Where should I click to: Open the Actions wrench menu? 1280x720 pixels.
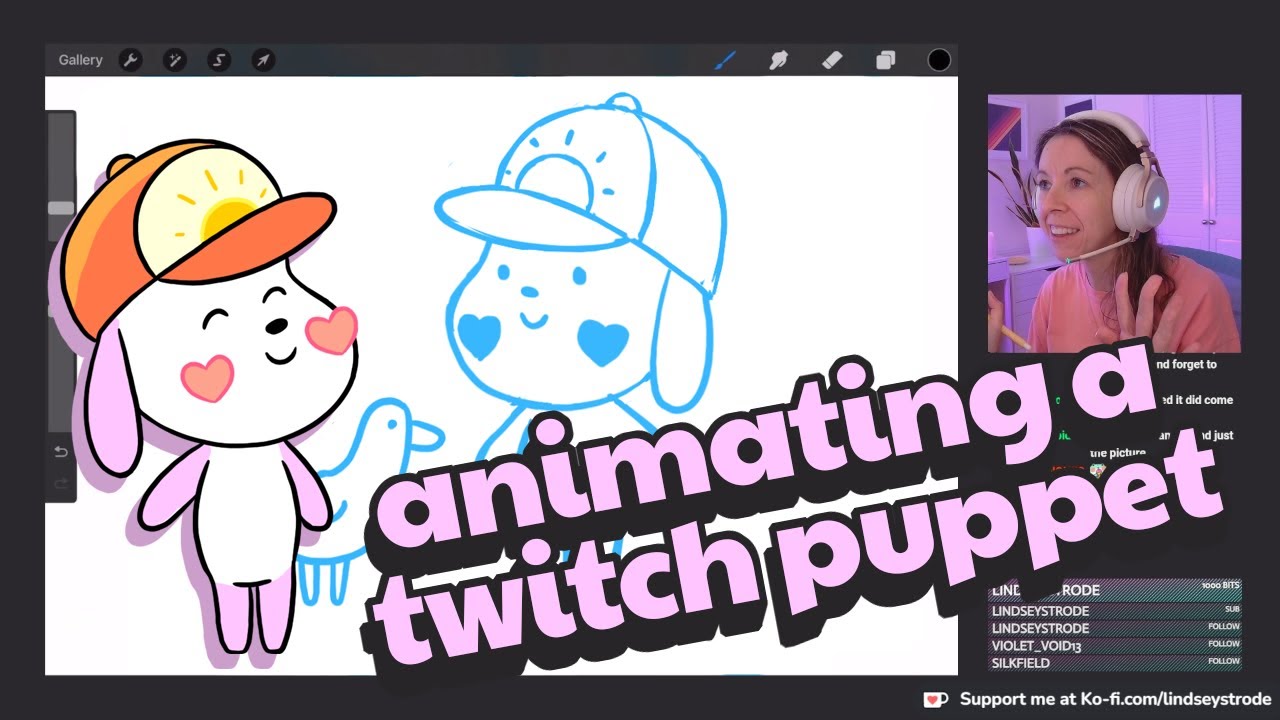[130, 60]
